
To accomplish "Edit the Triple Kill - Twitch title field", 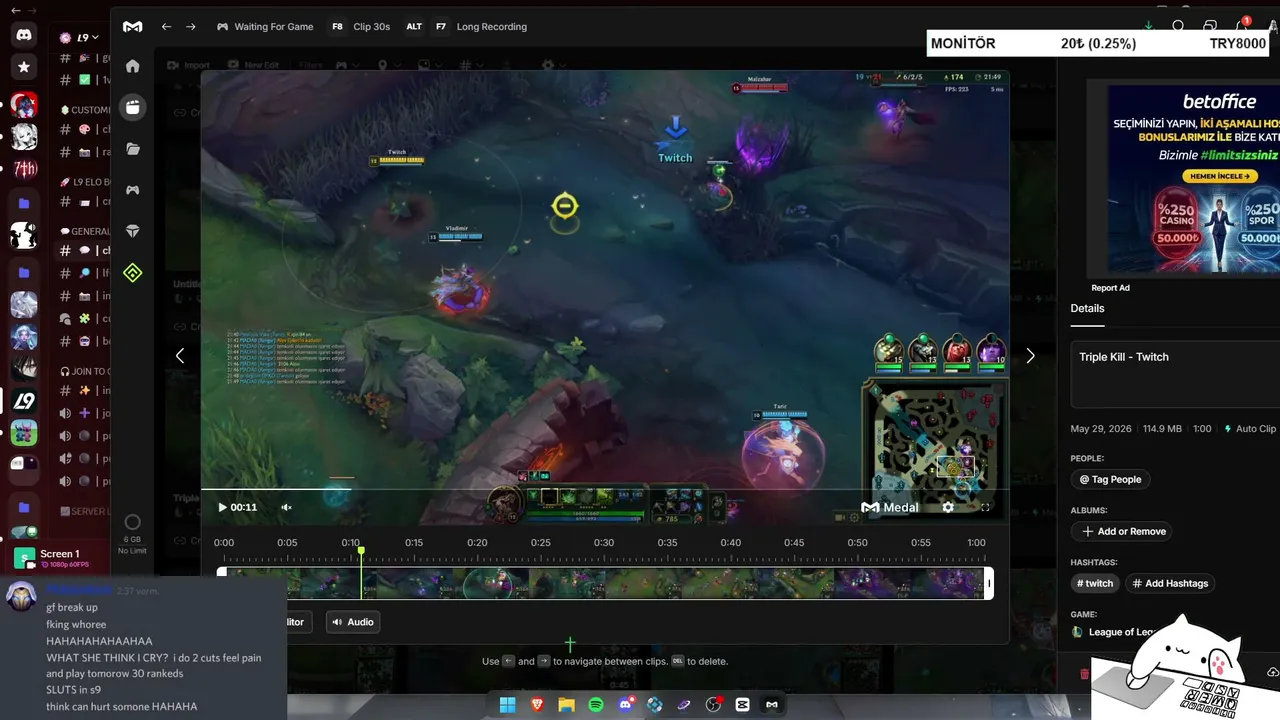I will click(1175, 374).
